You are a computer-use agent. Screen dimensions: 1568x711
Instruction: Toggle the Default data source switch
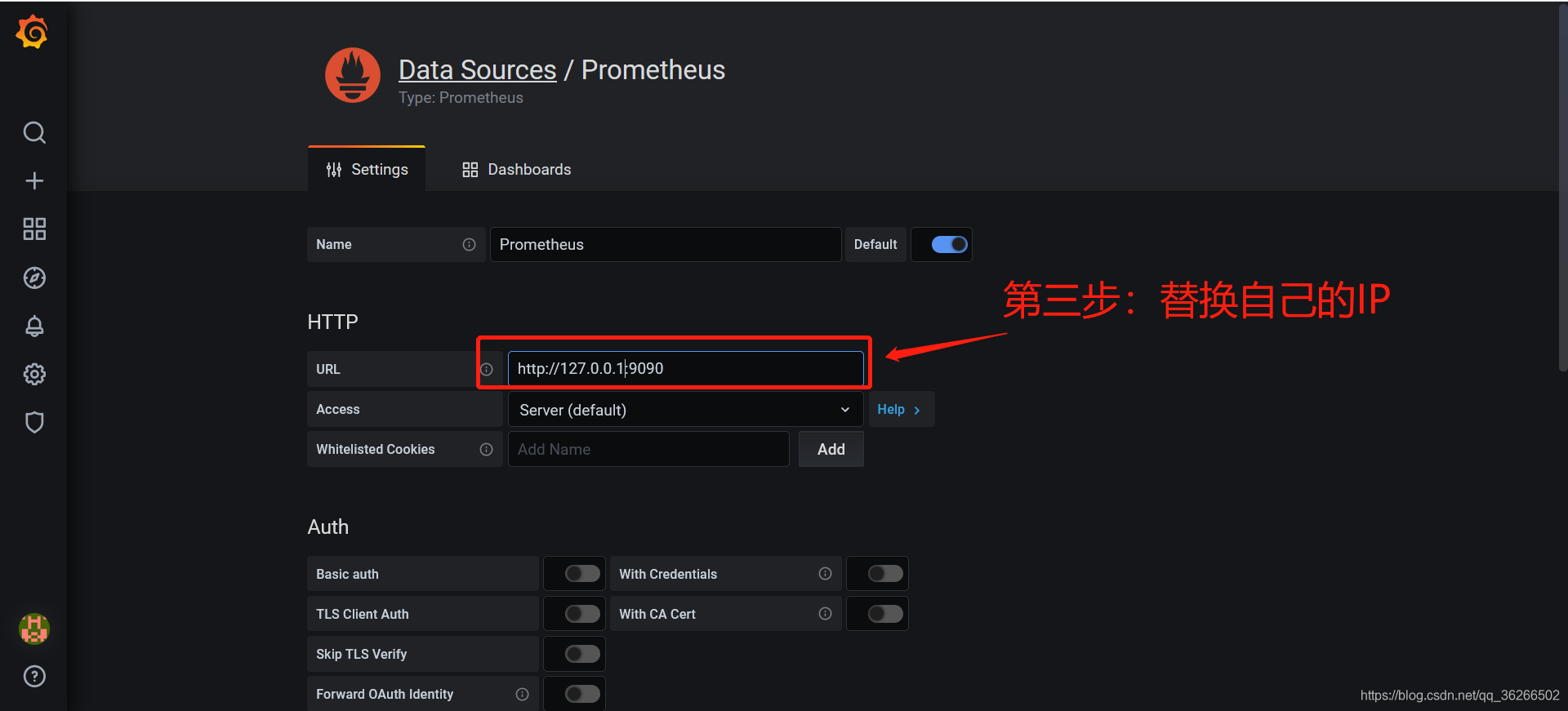[x=949, y=244]
